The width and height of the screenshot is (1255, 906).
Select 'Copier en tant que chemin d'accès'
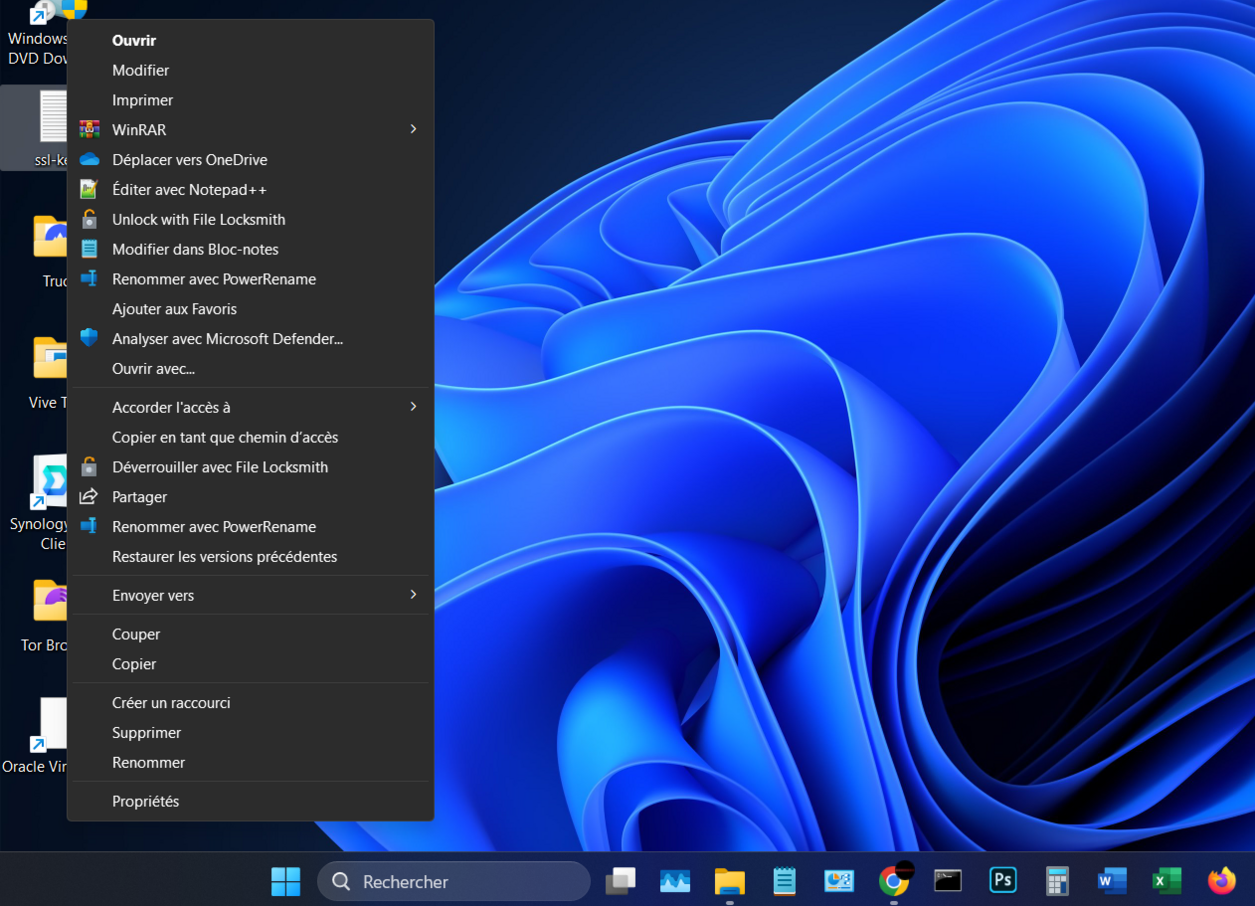point(225,437)
